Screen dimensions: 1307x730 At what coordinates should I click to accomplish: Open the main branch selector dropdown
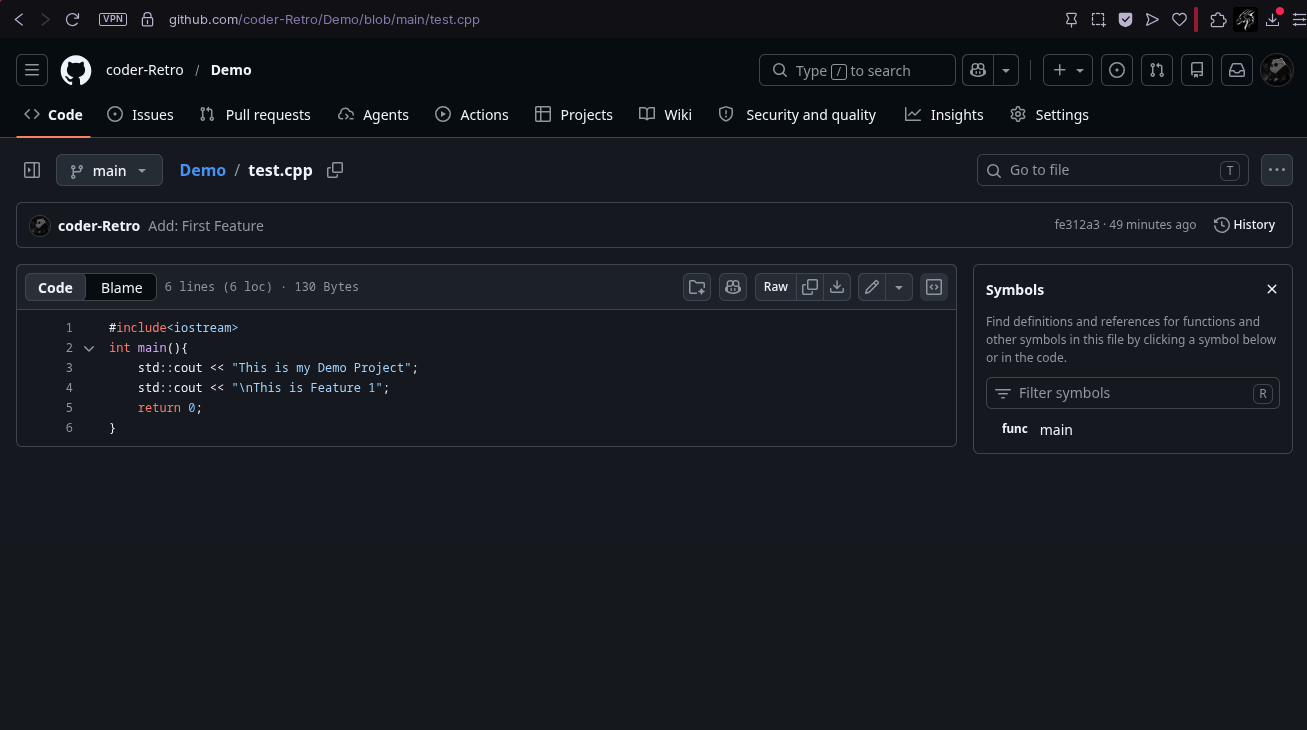109,170
